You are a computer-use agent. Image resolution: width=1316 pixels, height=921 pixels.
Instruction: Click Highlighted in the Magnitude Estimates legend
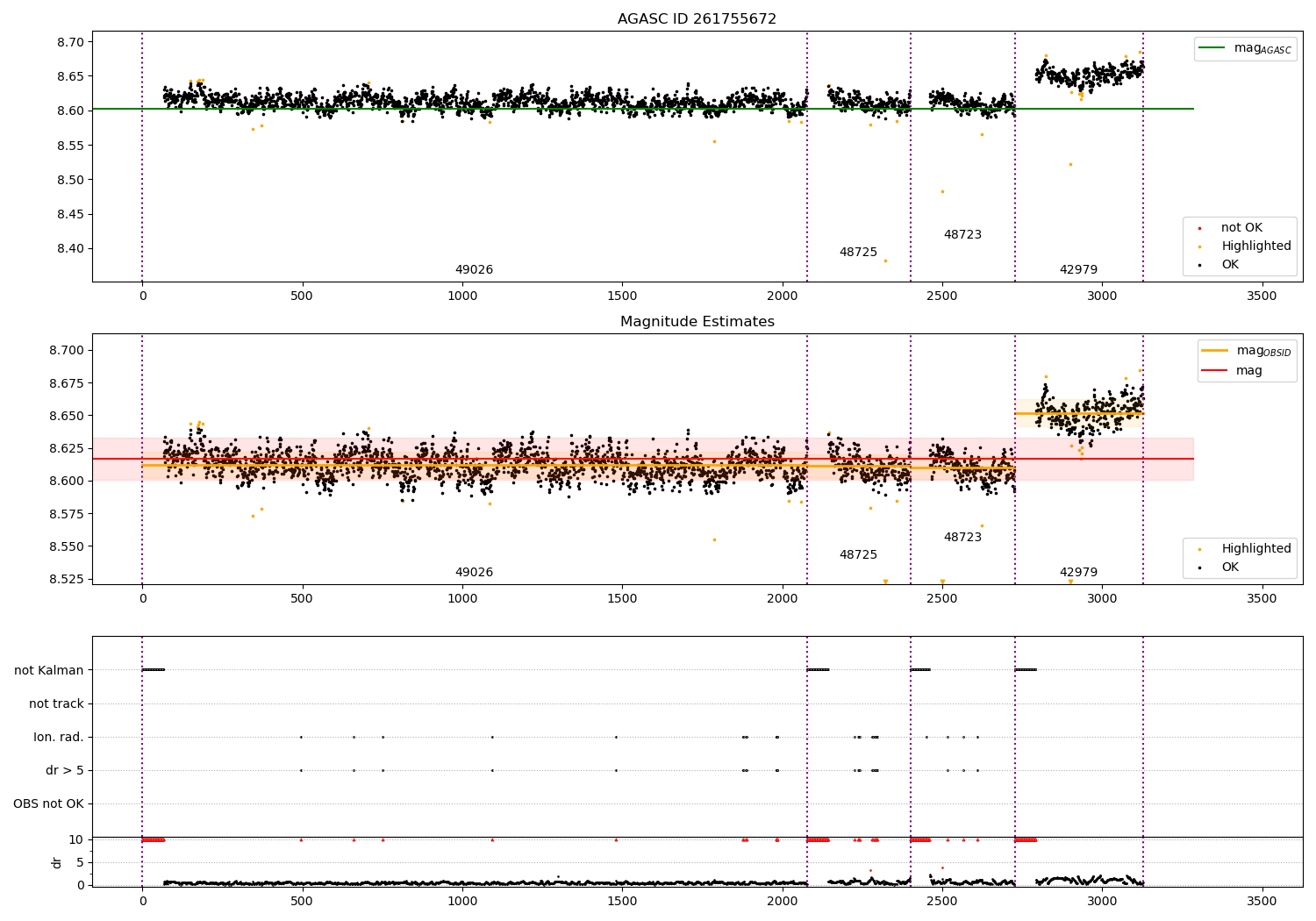tap(1244, 549)
